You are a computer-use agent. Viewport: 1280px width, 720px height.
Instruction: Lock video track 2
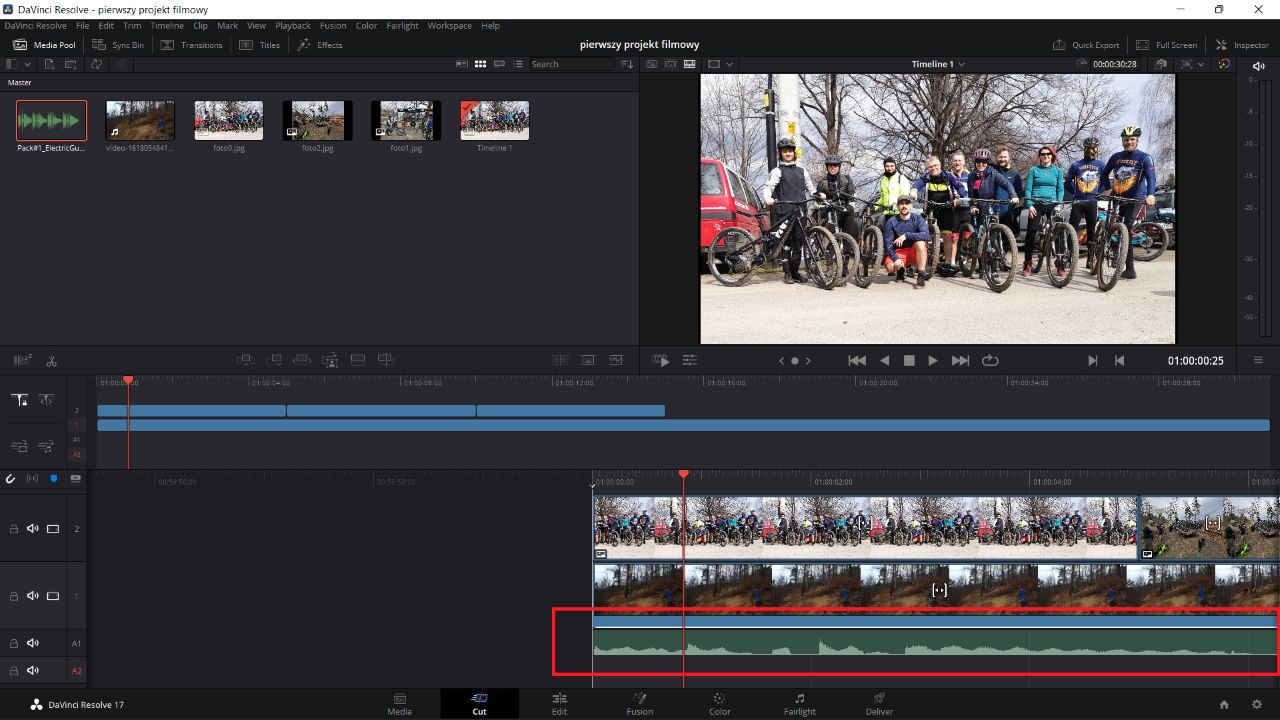point(13,528)
